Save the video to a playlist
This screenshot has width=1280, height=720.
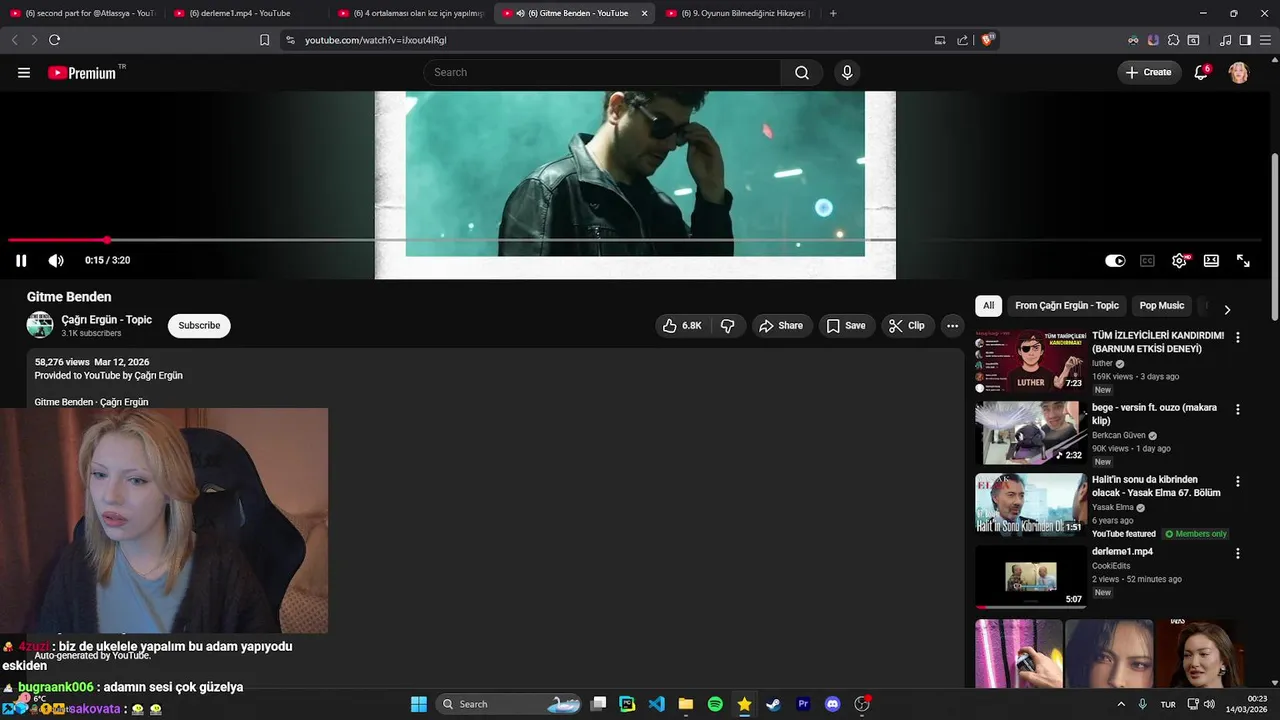tap(846, 325)
